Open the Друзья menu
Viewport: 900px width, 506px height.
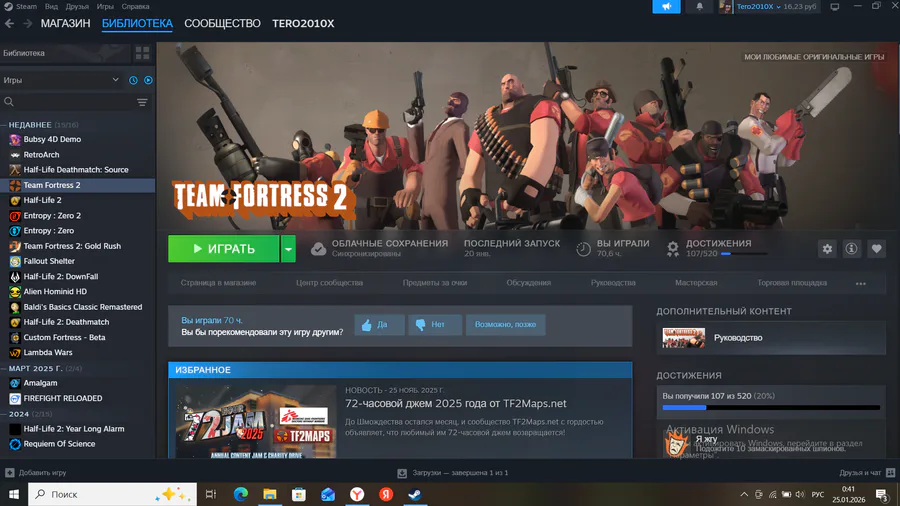tap(77, 6)
